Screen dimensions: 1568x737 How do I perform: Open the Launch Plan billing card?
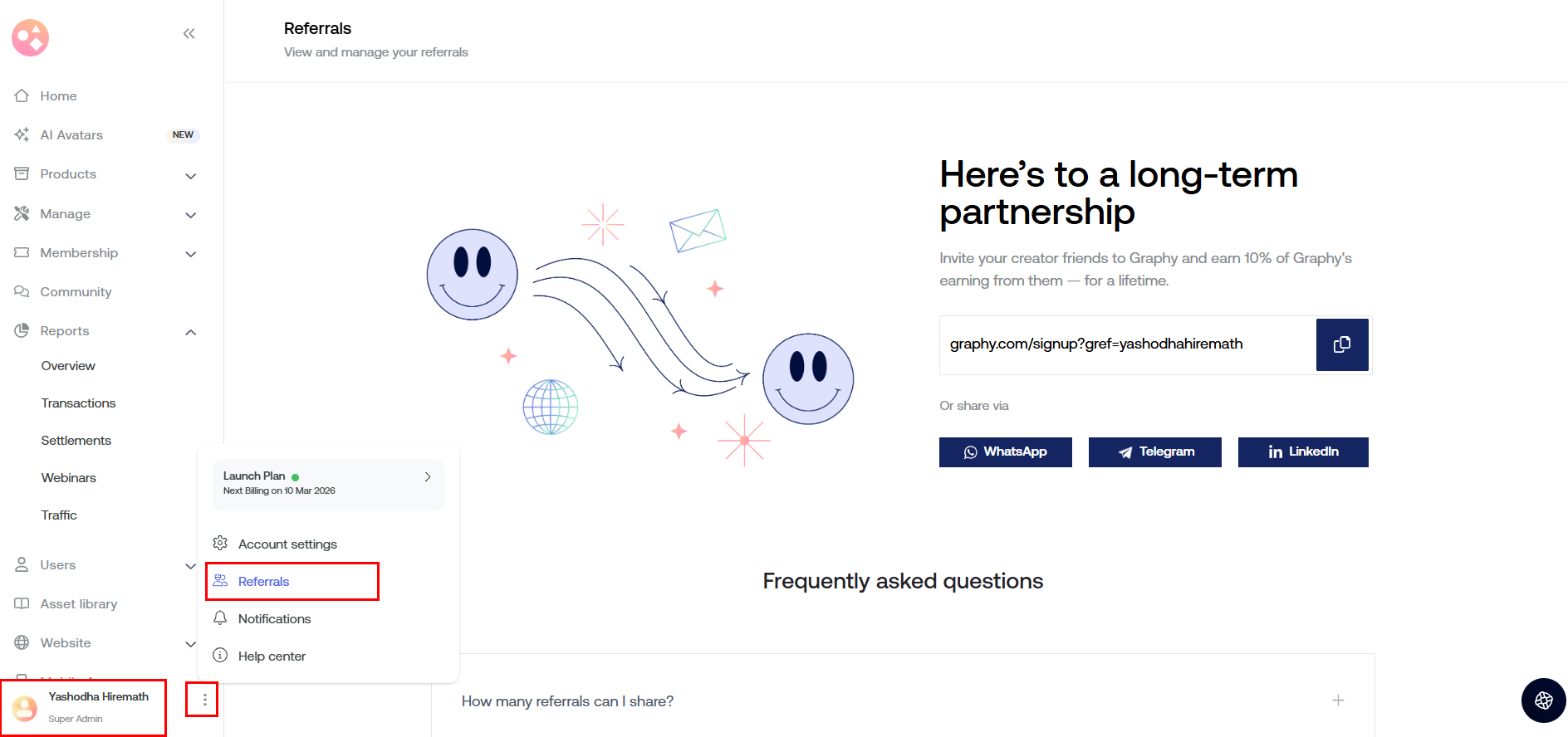coord(328,484)
